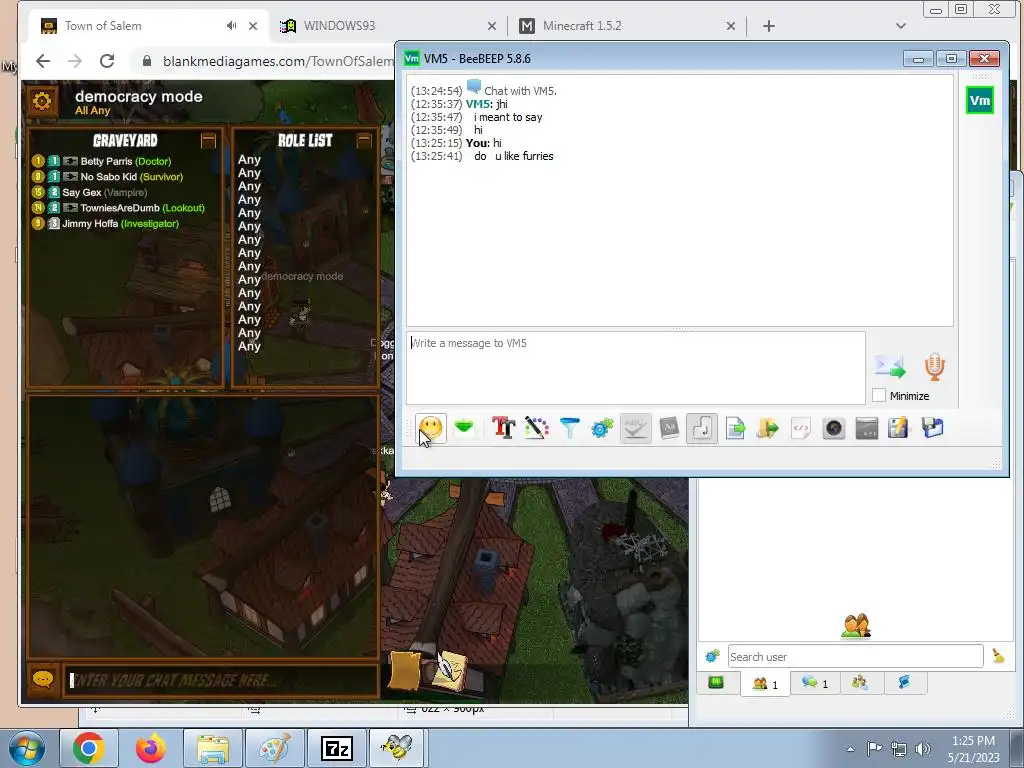The image size is (1024, 768).
Task: Click the blankmediagames.com address bar
Action: pos(278,61)
